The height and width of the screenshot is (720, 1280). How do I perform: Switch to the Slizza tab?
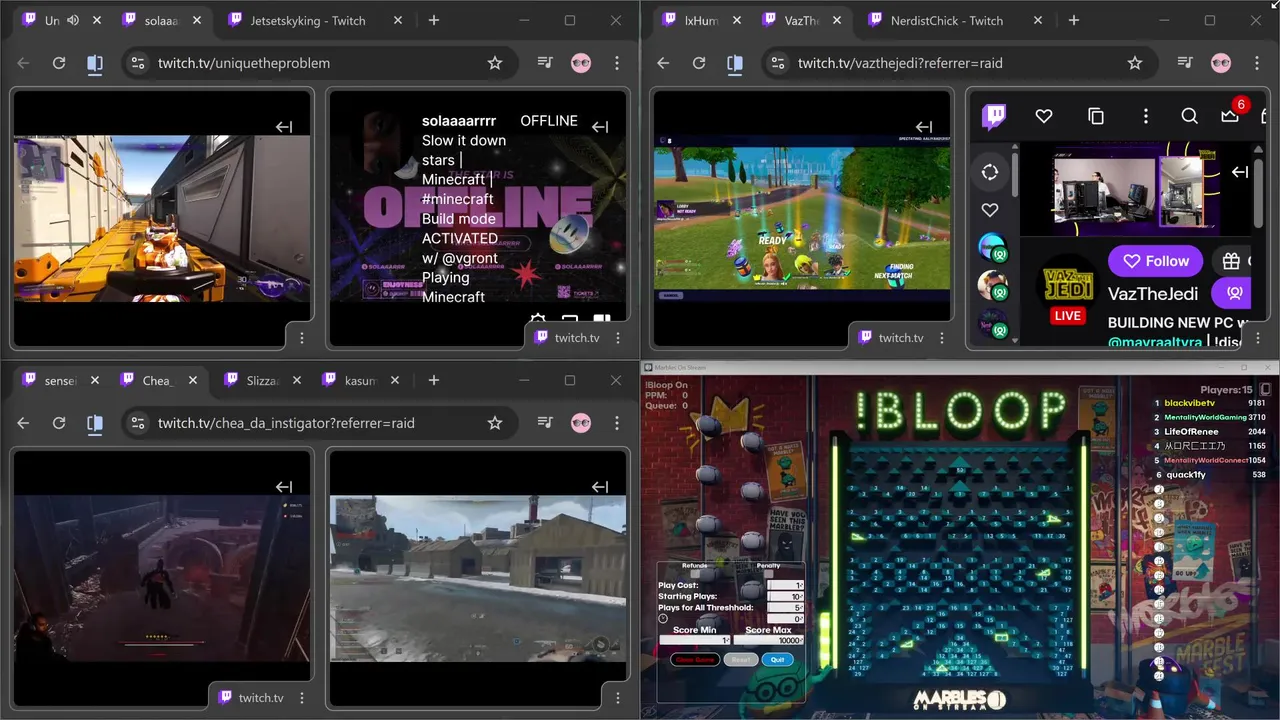click(261, 380)
